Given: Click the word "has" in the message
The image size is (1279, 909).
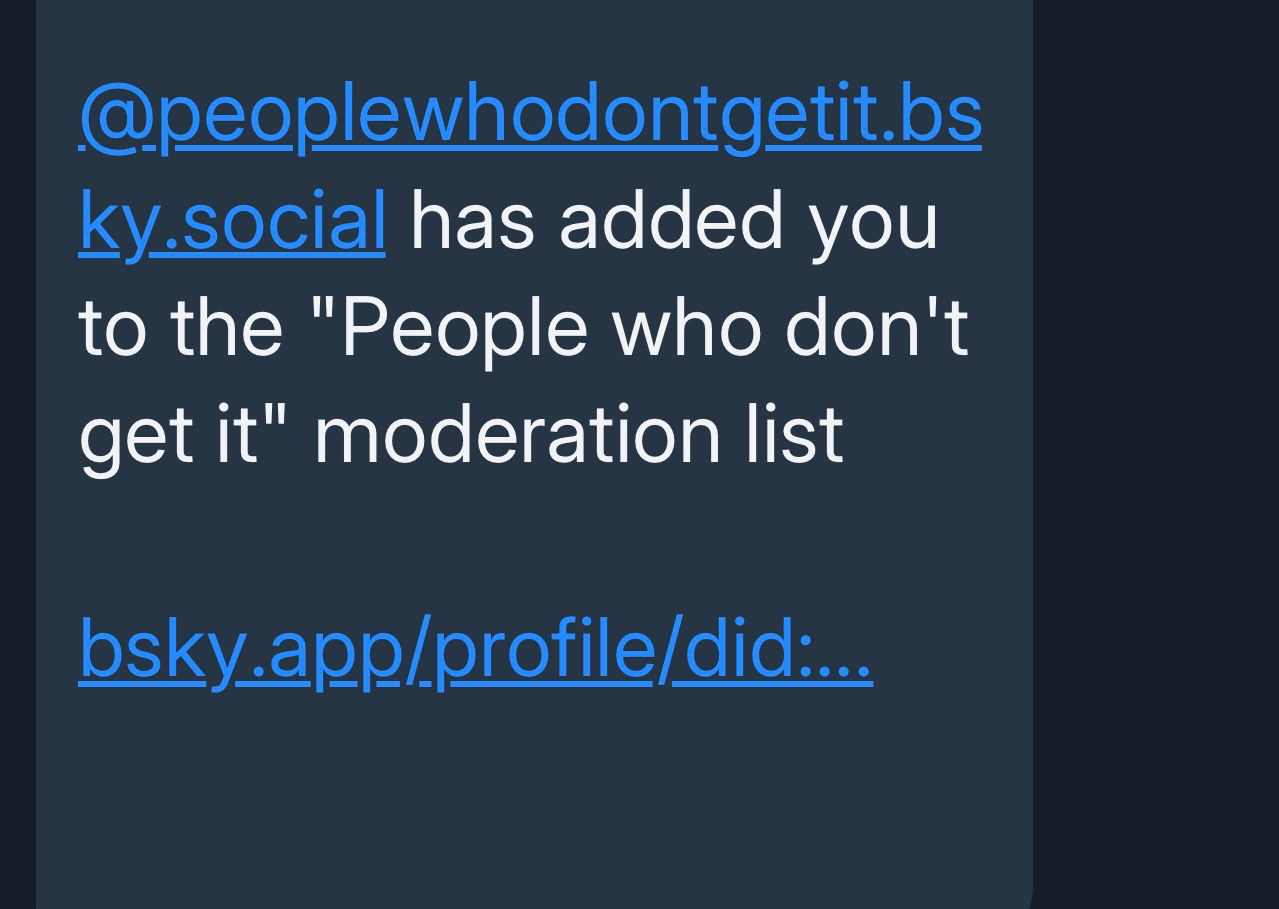Looking at the screenshot, I should click(472, 222).
